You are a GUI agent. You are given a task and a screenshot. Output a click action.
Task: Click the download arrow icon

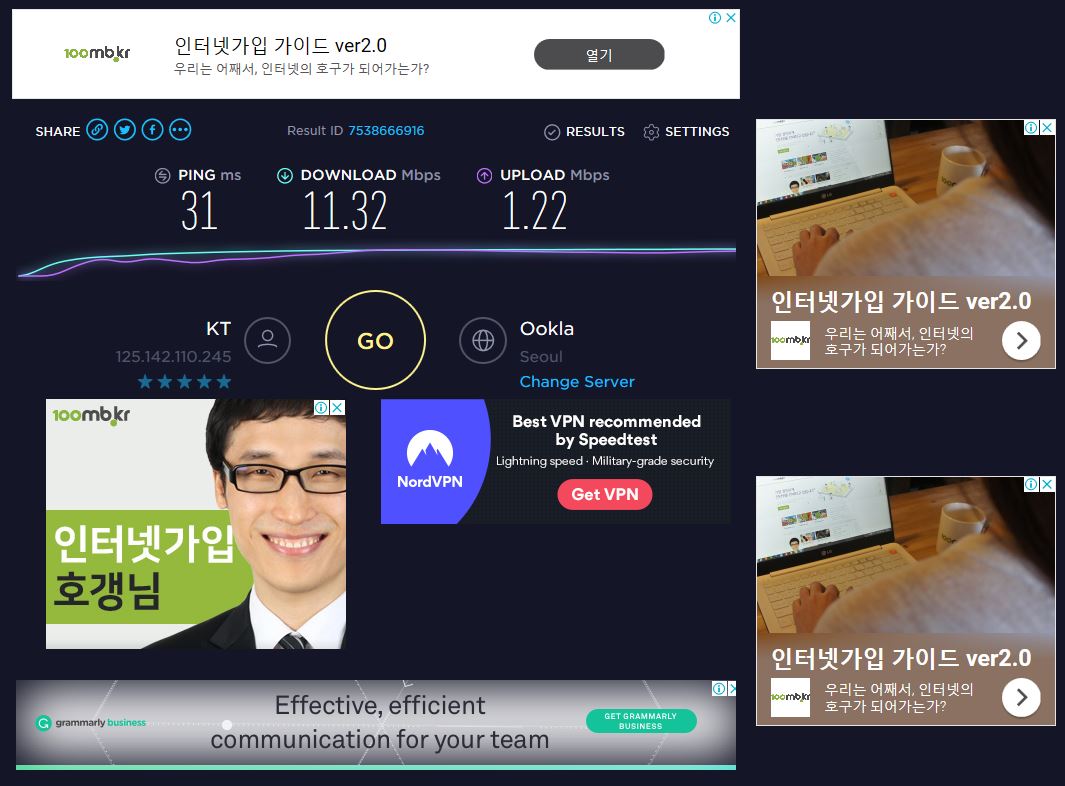285,176
